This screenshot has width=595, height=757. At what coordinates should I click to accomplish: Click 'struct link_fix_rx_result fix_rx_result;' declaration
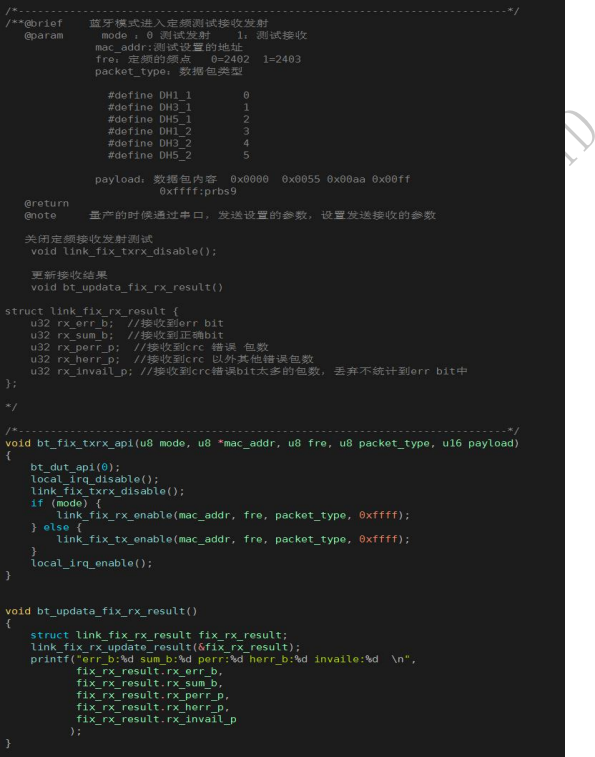[x=159, y=635]
